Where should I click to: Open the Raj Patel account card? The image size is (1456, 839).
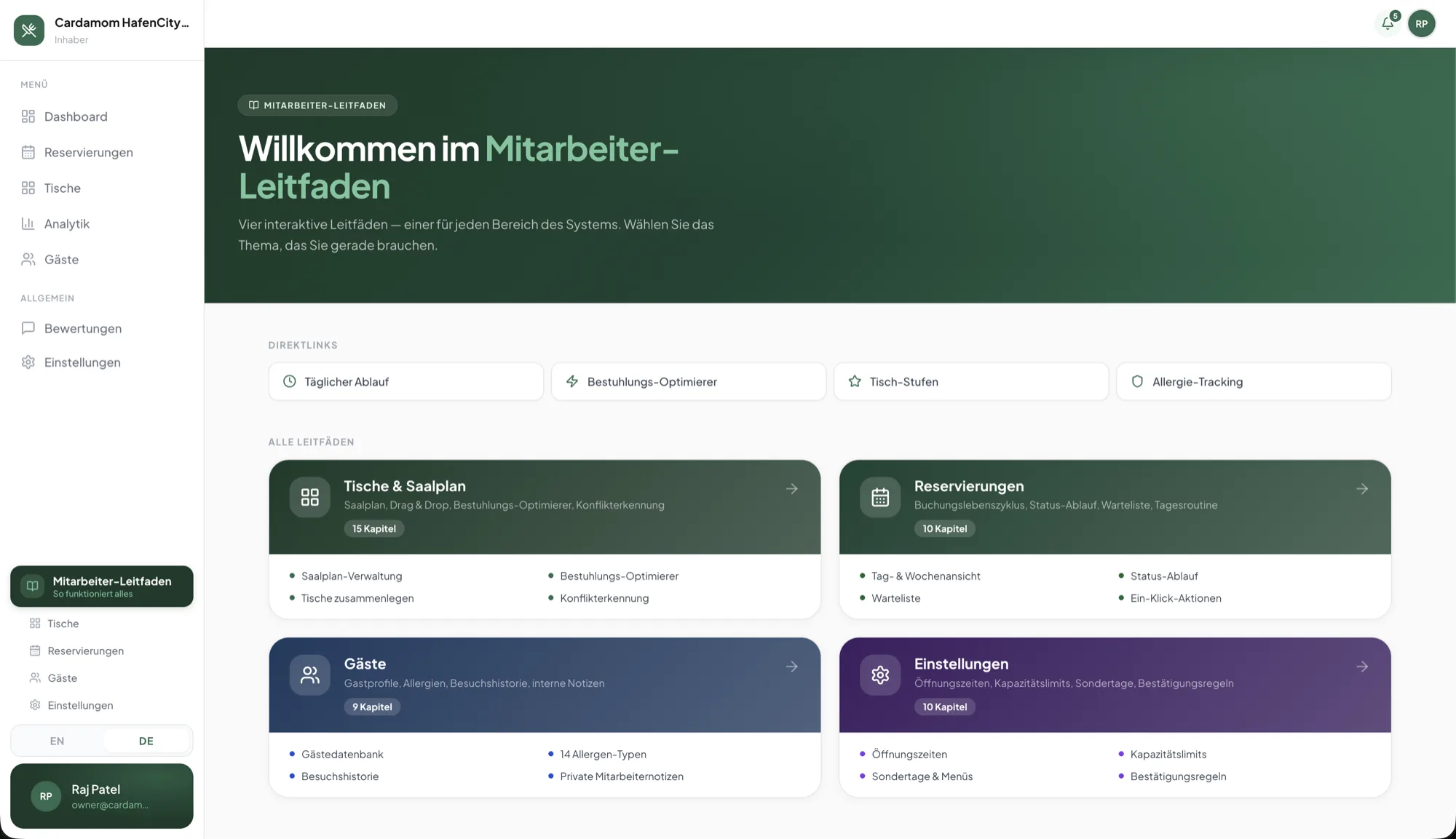tap(102, 796)
